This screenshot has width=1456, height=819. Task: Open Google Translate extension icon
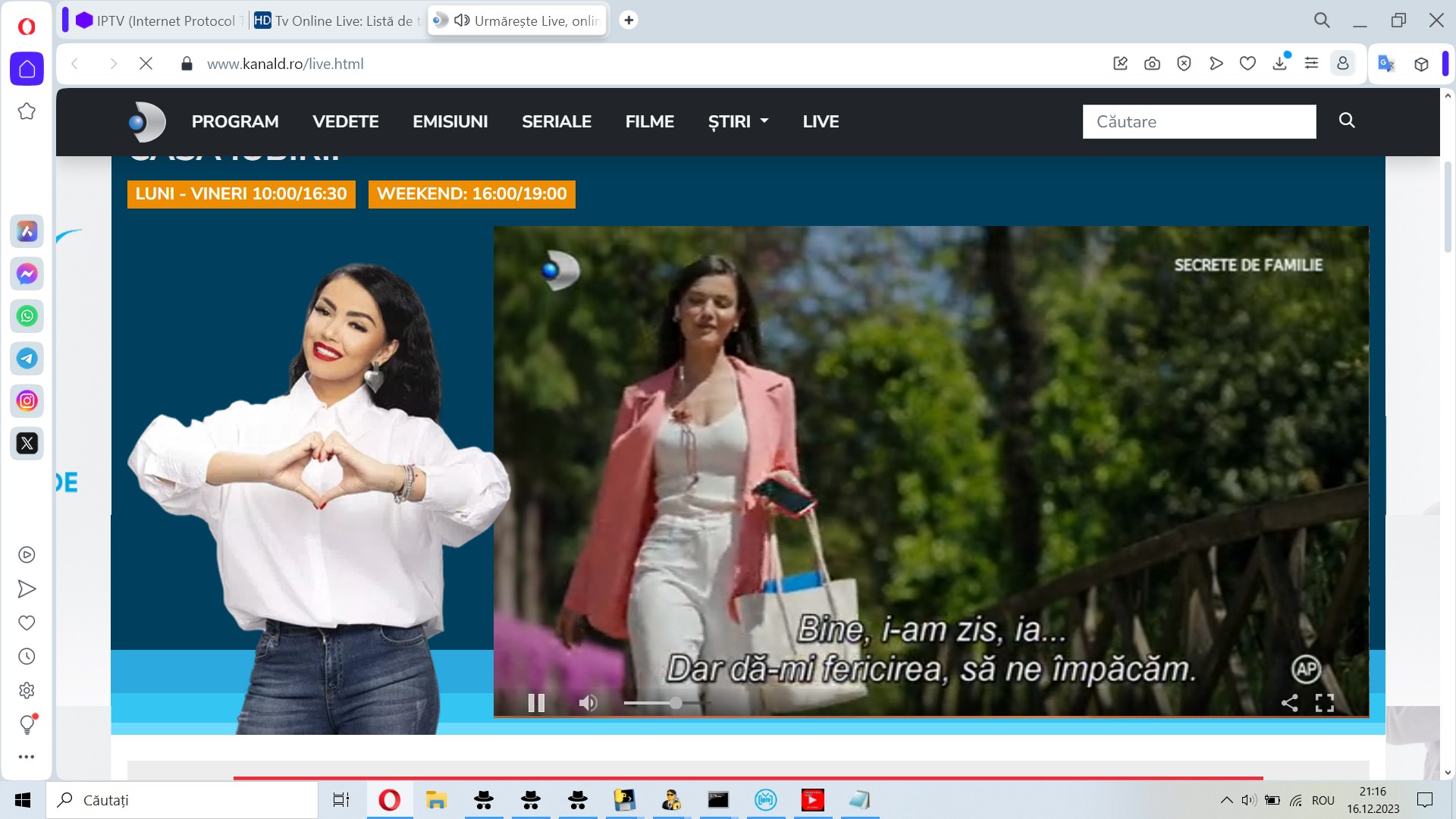(x=1386, y=64)
